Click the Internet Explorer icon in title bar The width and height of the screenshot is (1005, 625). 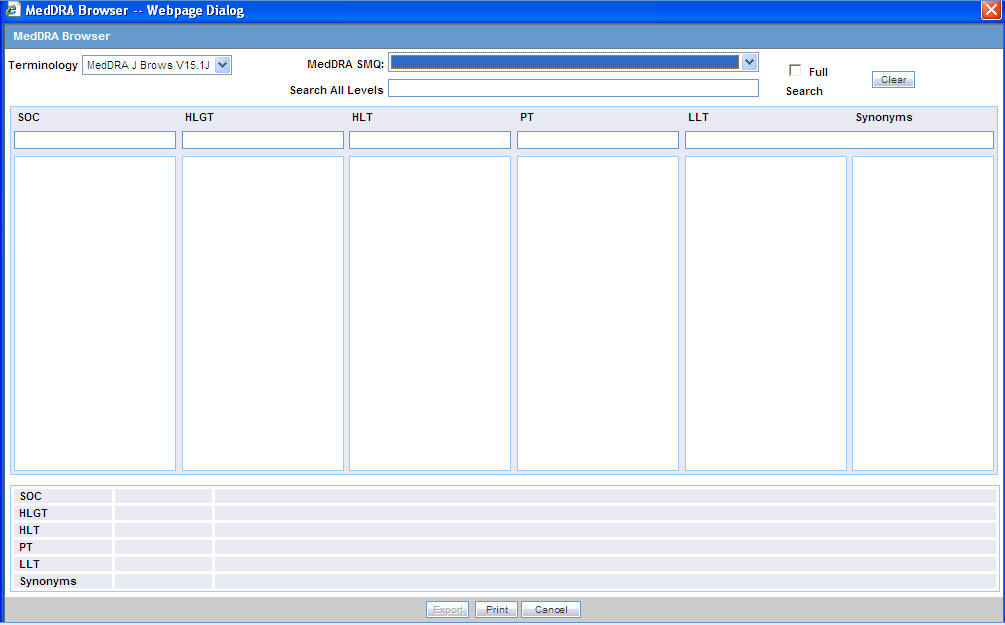tap(12, 10)
